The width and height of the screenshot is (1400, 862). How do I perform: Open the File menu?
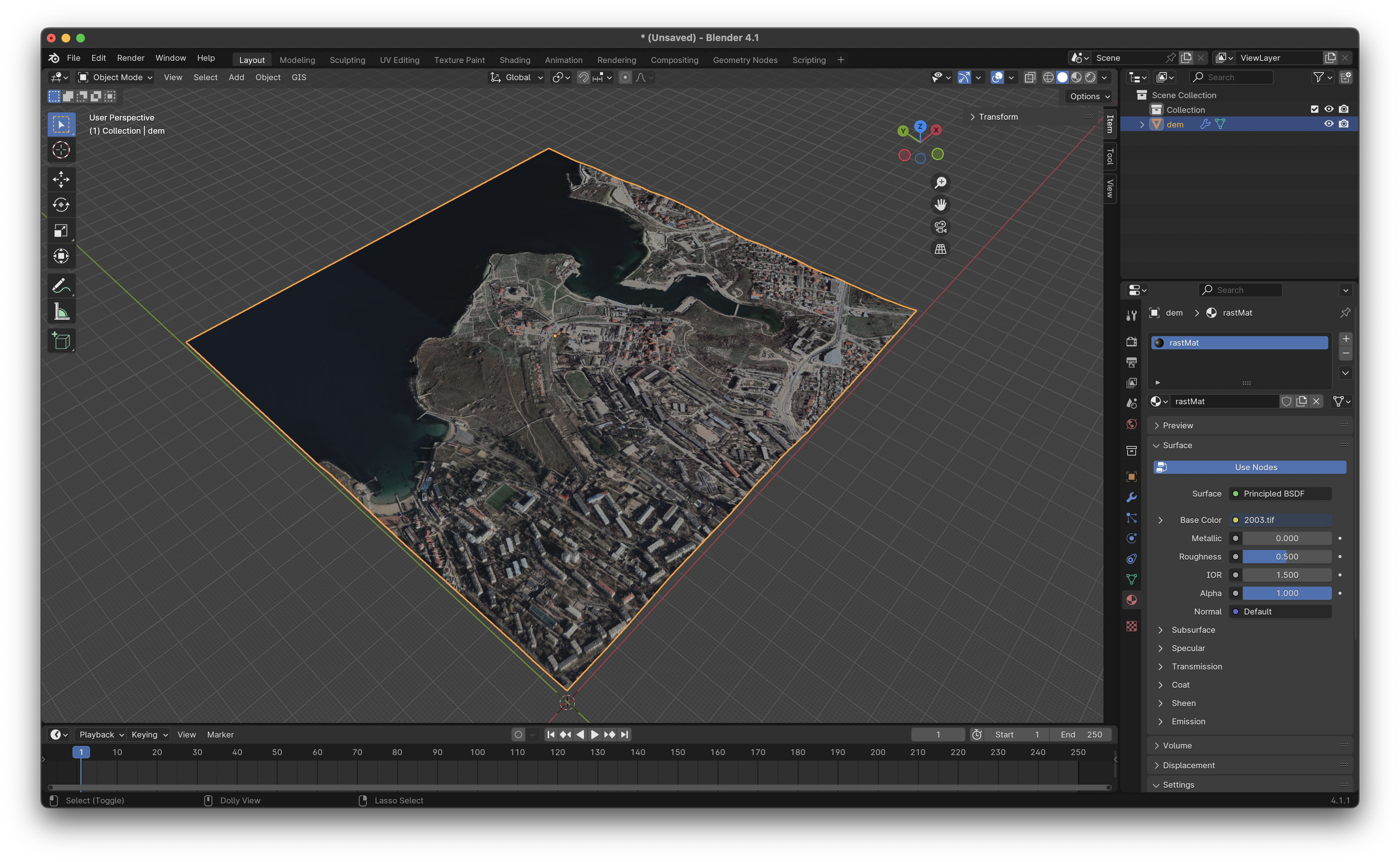pos(74,58)
